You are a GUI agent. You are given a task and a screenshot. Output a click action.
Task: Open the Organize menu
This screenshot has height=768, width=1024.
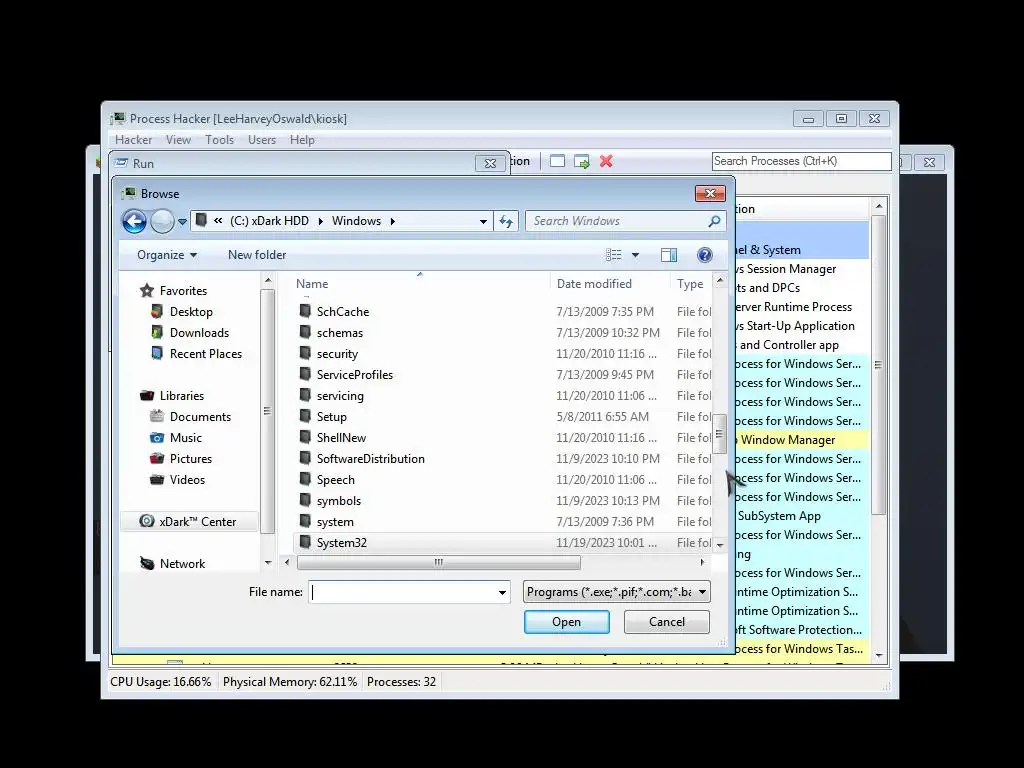coord(167,255)
